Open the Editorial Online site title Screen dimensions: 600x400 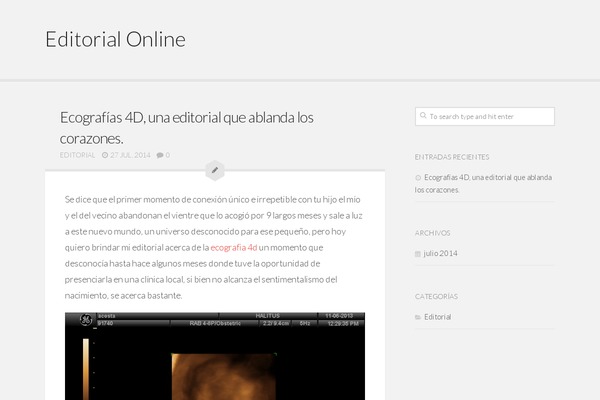(116, 39)
